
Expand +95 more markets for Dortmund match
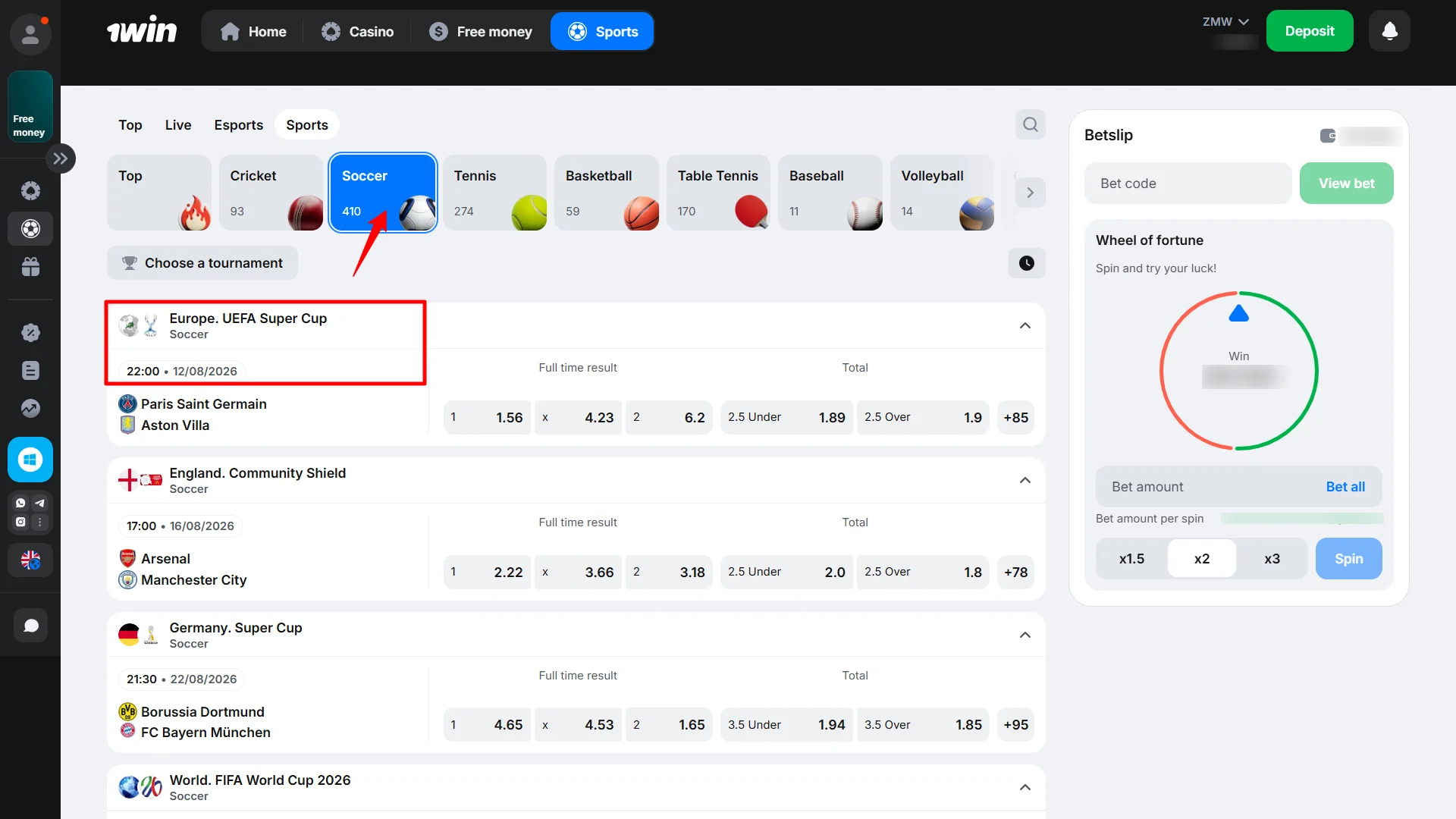click(1016, 725)
